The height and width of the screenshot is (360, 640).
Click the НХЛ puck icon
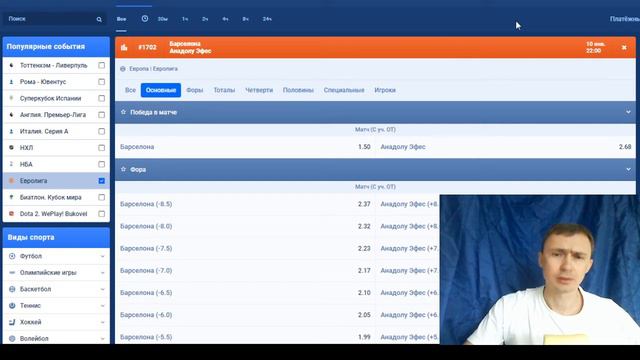[11, 147]
